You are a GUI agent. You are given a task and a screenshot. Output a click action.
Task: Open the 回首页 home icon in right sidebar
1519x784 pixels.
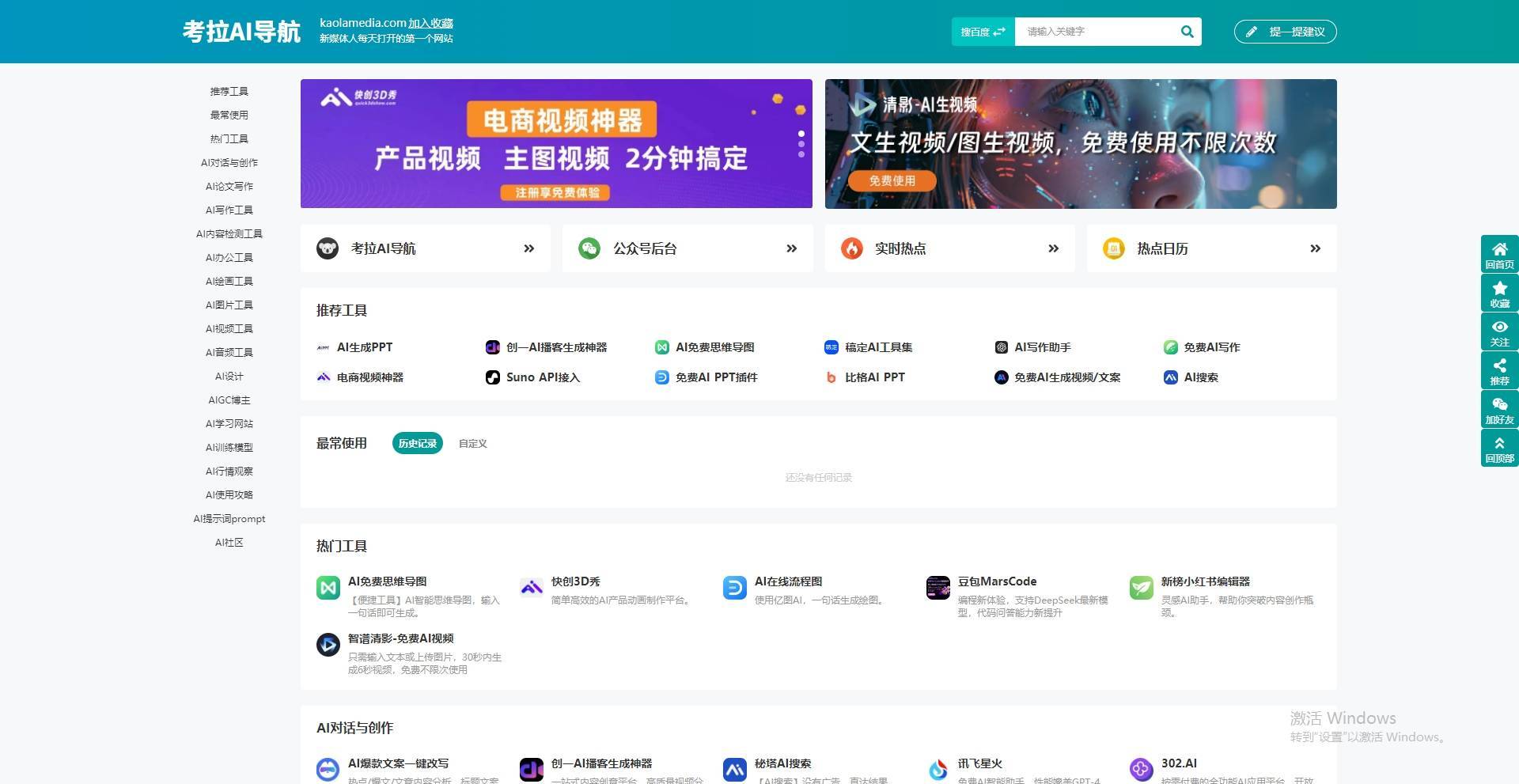1499,249
